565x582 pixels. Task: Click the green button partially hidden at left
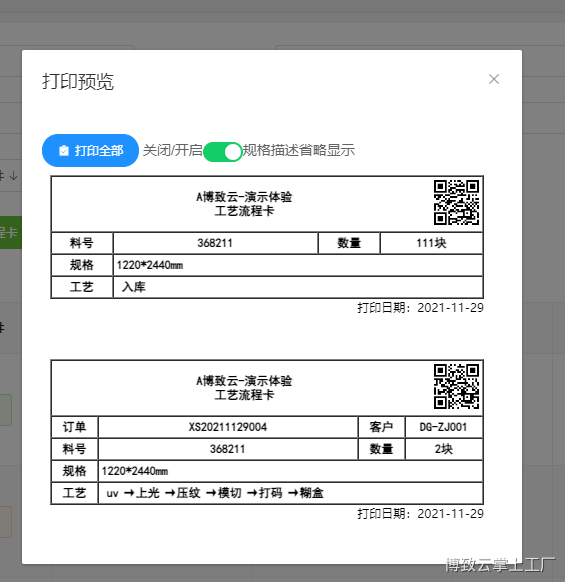coord(11,233)
